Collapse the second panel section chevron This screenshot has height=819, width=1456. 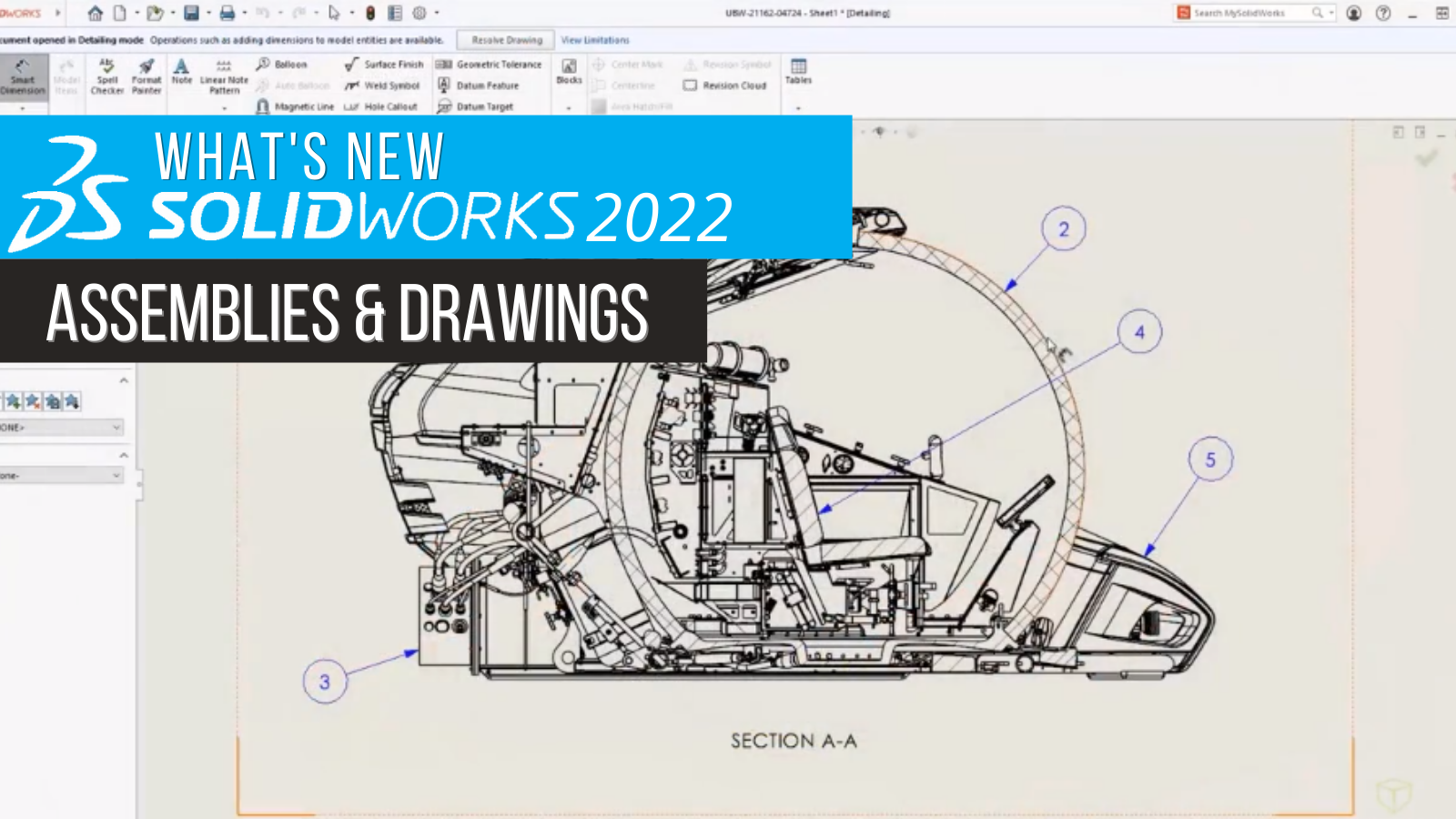124,455
